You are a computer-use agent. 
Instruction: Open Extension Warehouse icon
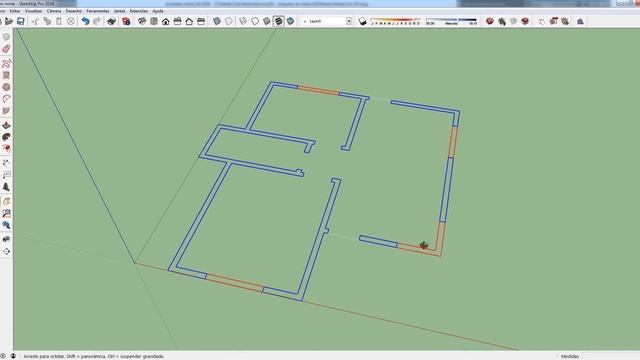[525, 21]
